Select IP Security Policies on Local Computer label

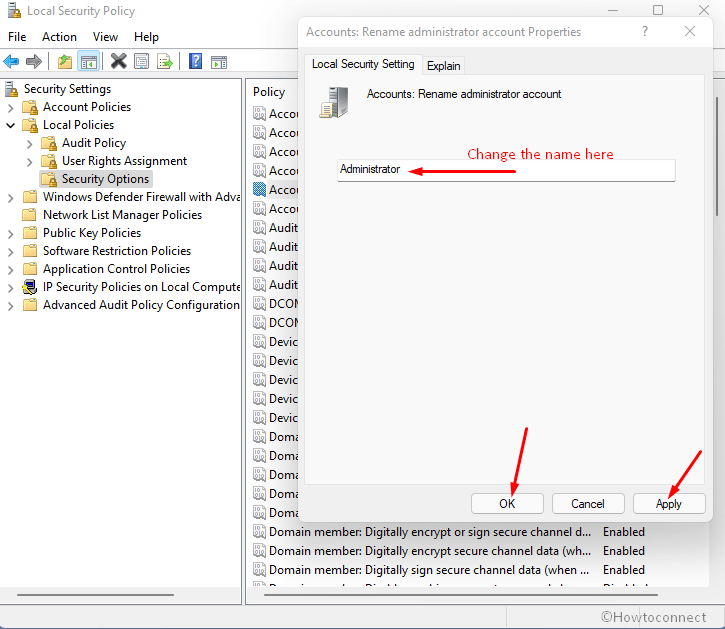(141, 287)
